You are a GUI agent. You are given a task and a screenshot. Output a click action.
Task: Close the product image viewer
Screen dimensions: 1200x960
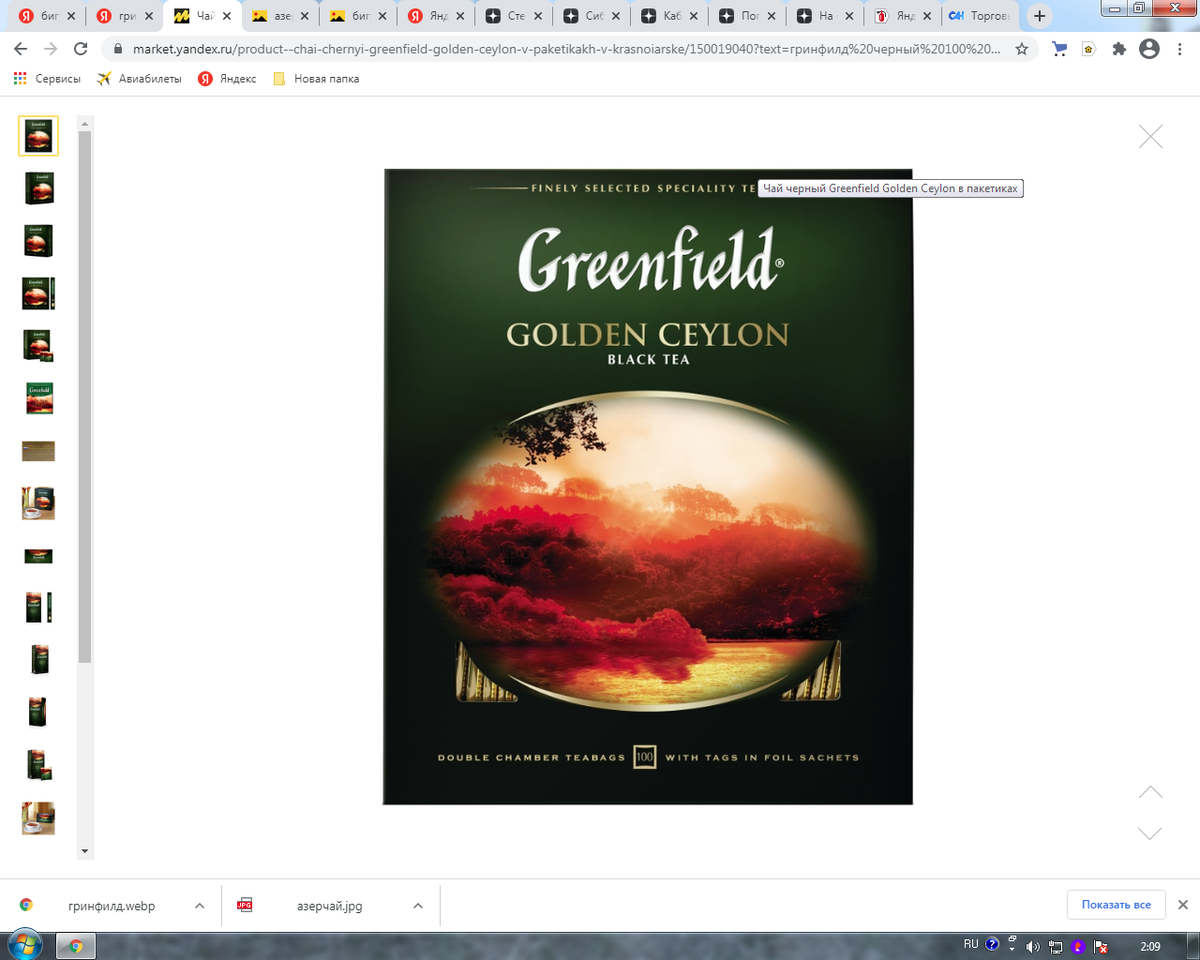point(1151,137)
